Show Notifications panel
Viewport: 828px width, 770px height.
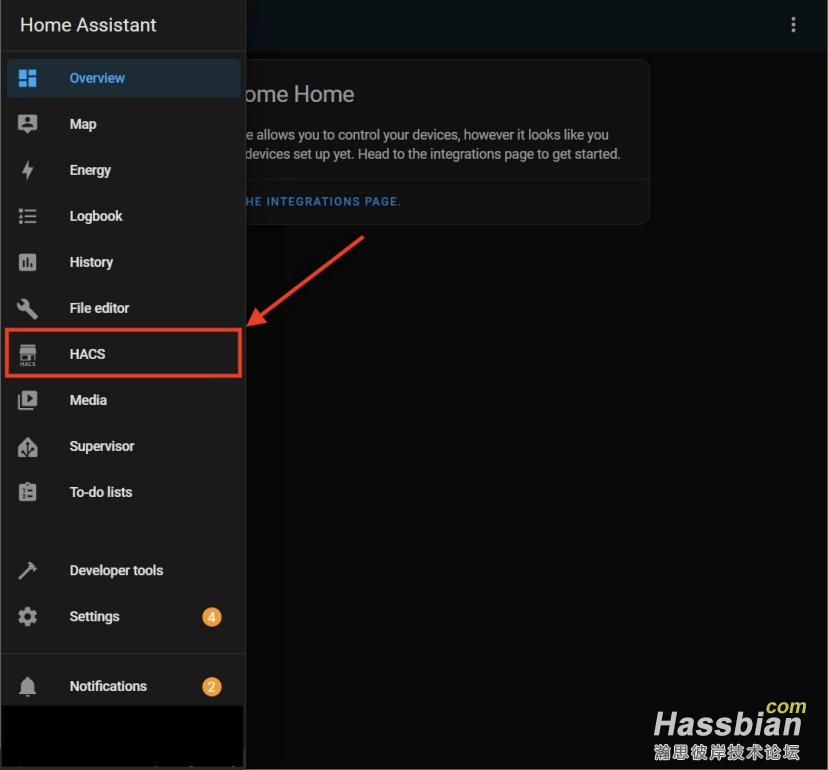tap(124, 686)
